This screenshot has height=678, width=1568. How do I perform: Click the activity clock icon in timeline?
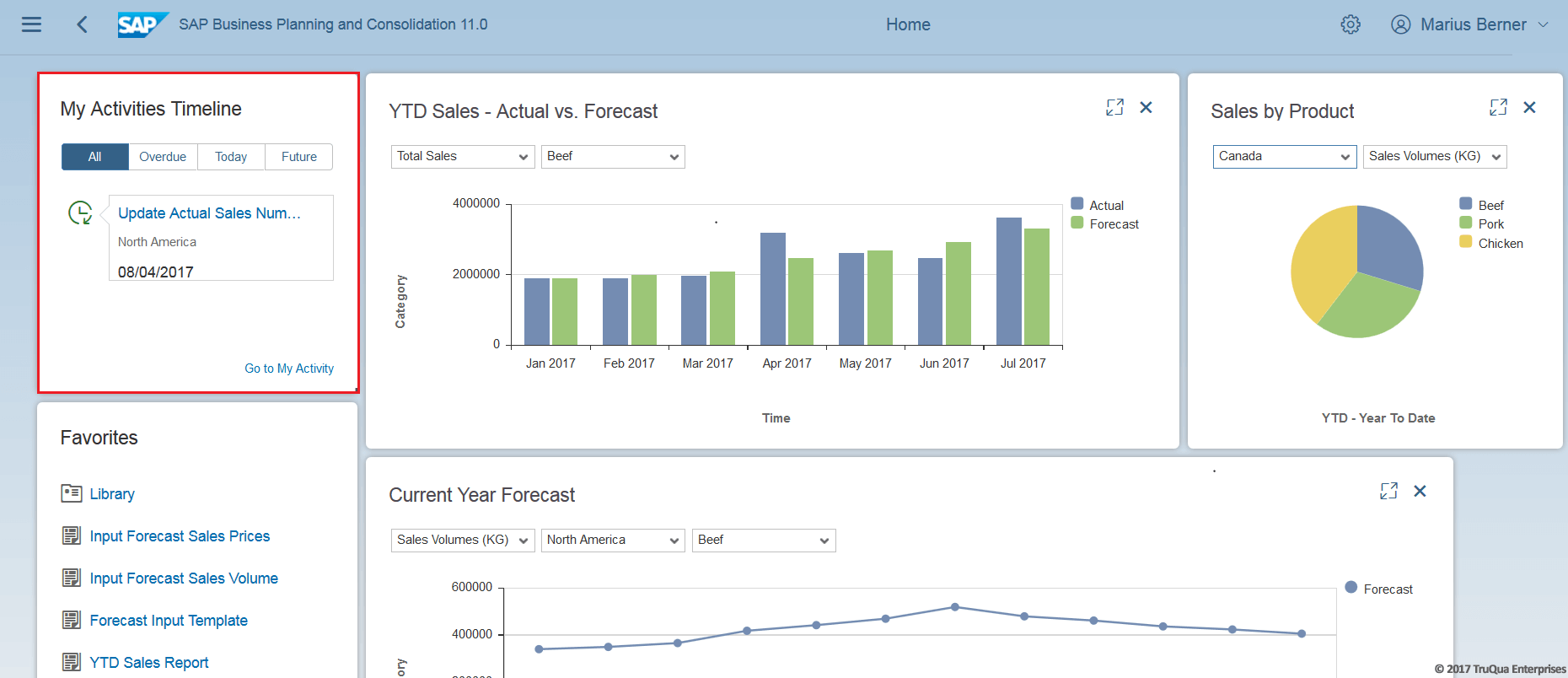[80, 213]
